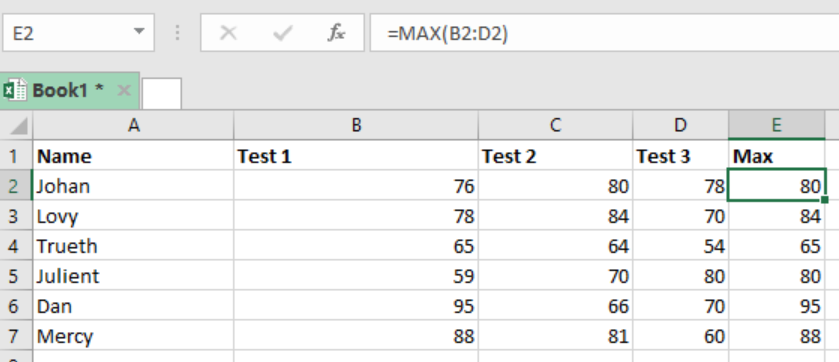Select column E header
839x362 pixels.
pyautogui.click(x=776, y=125)
